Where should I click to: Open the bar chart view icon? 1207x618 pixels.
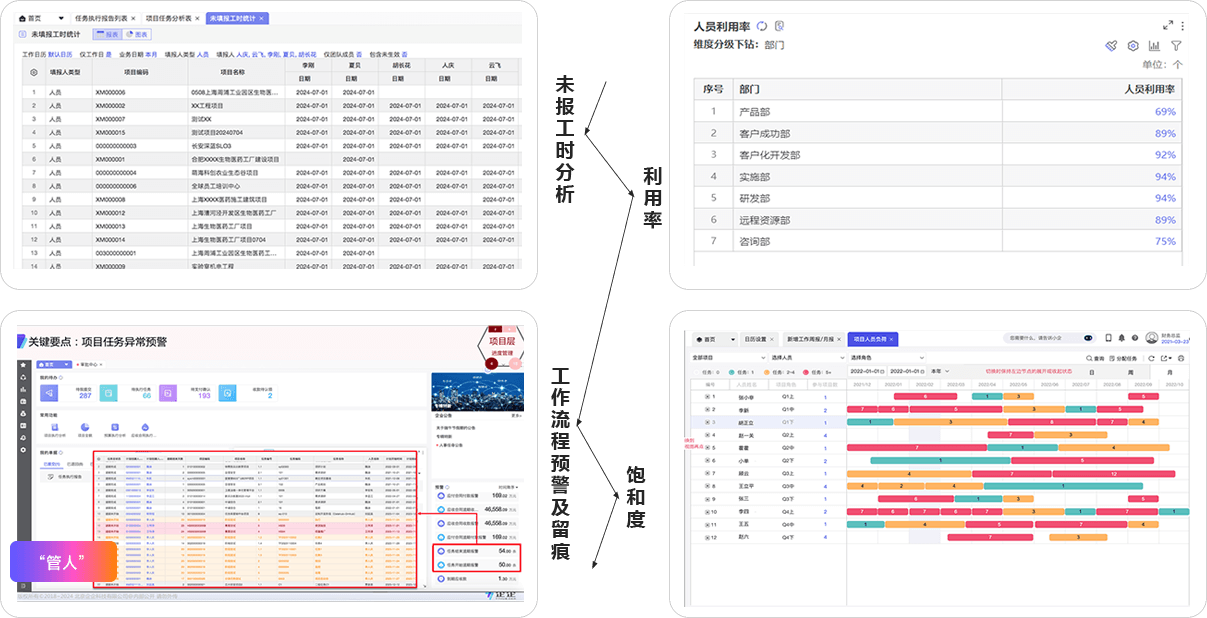1154,46
